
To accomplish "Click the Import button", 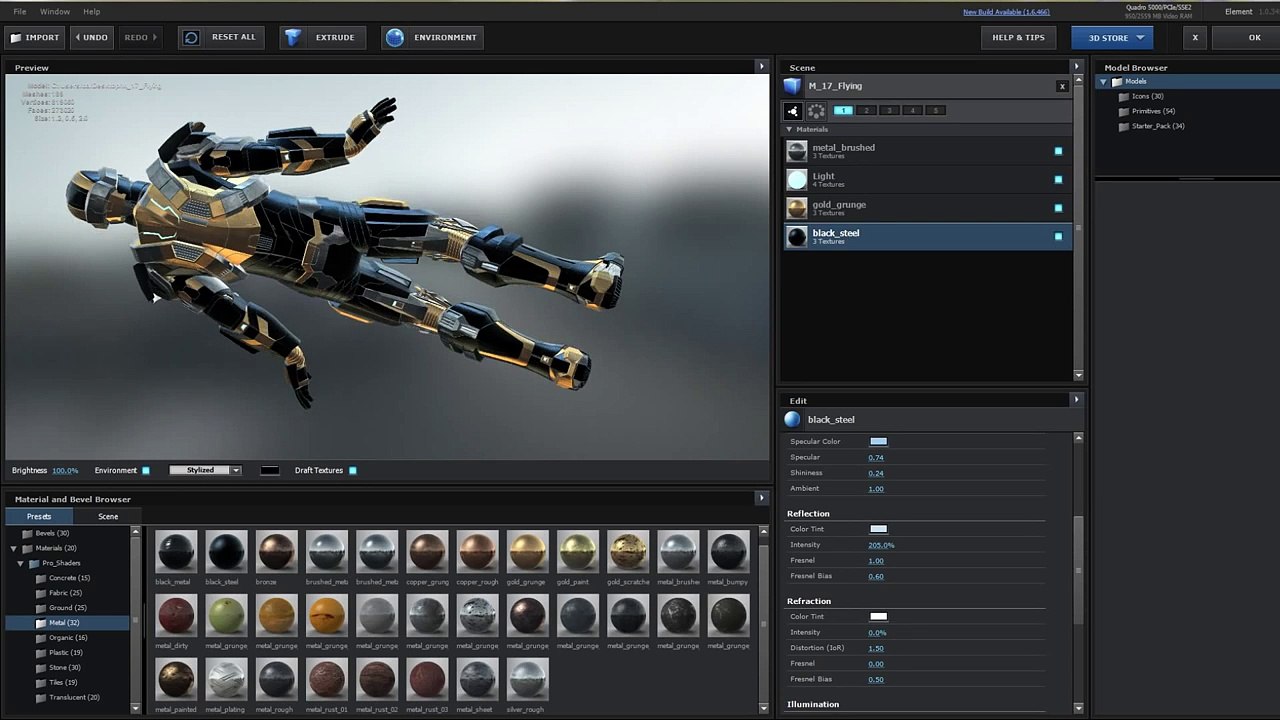I will tap(34, 38).
